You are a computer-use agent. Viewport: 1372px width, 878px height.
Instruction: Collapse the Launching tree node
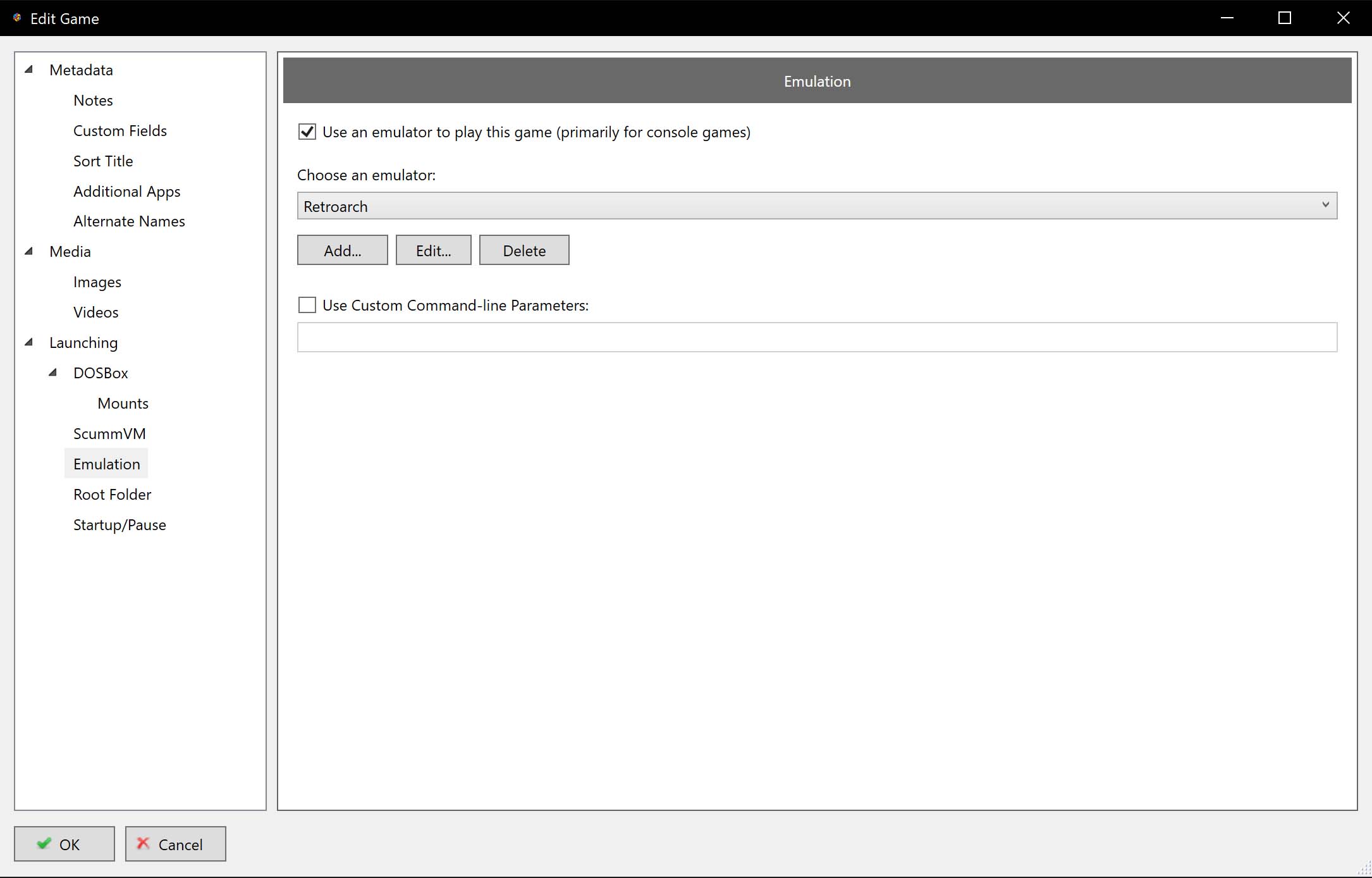pyautogui.click(x=29, y=342)
